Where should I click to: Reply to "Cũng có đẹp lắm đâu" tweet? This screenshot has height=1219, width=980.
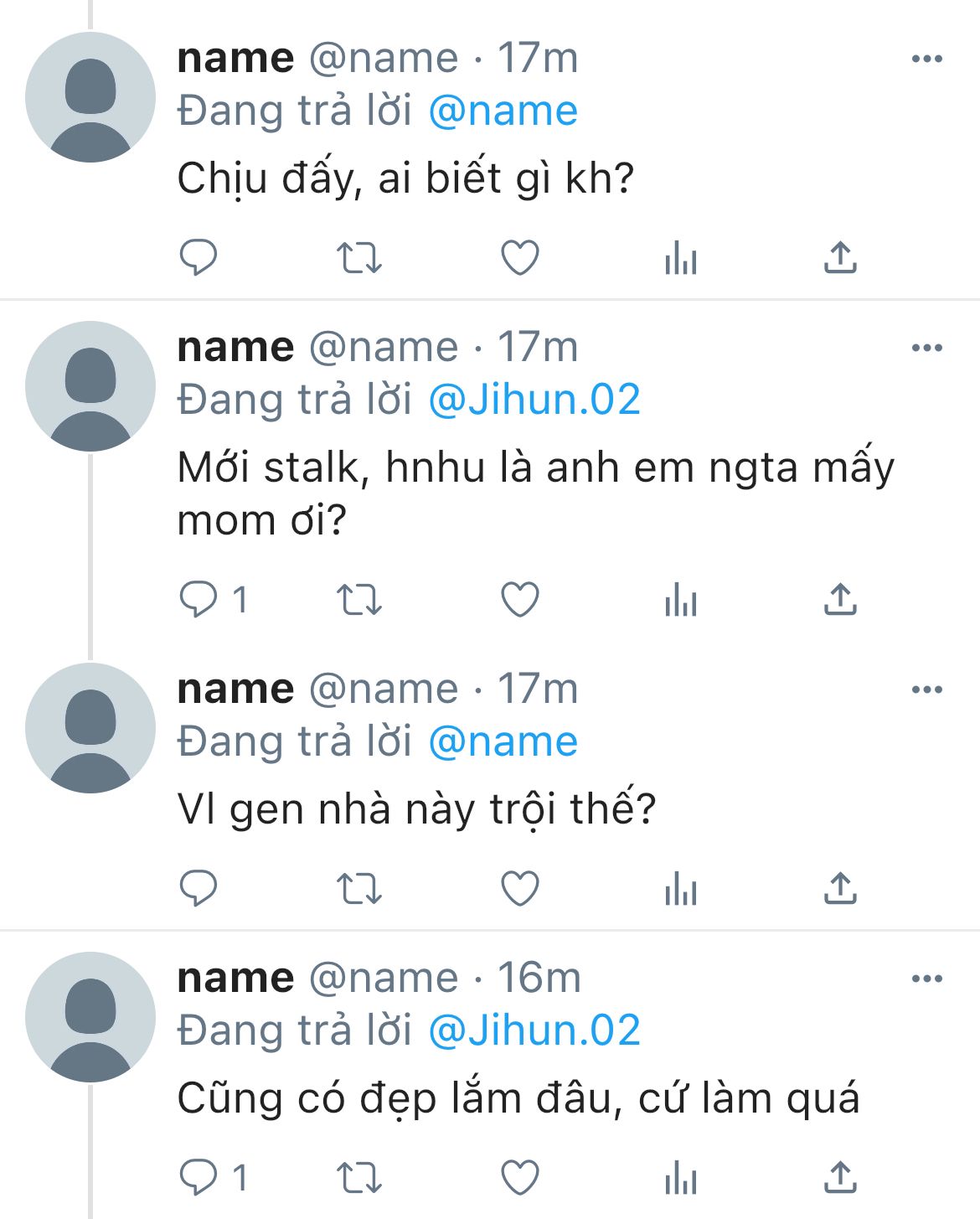(x=199, y=1177)
